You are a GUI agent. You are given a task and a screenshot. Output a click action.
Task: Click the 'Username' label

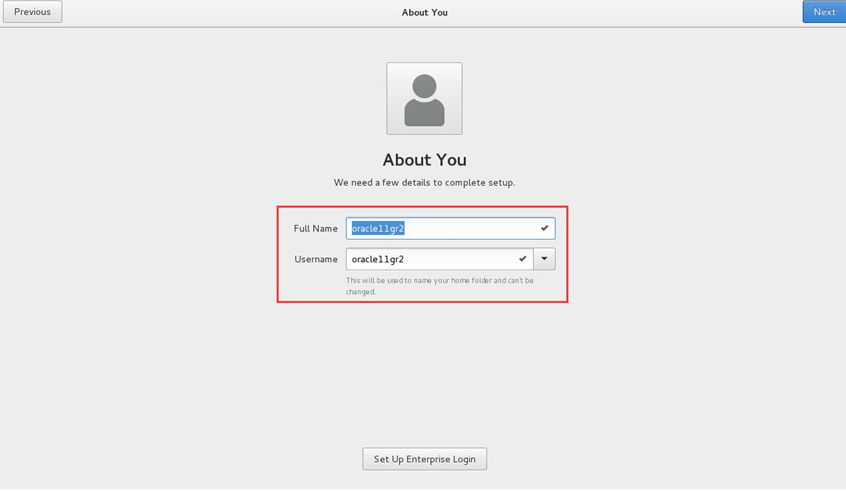tap(316, 259)
